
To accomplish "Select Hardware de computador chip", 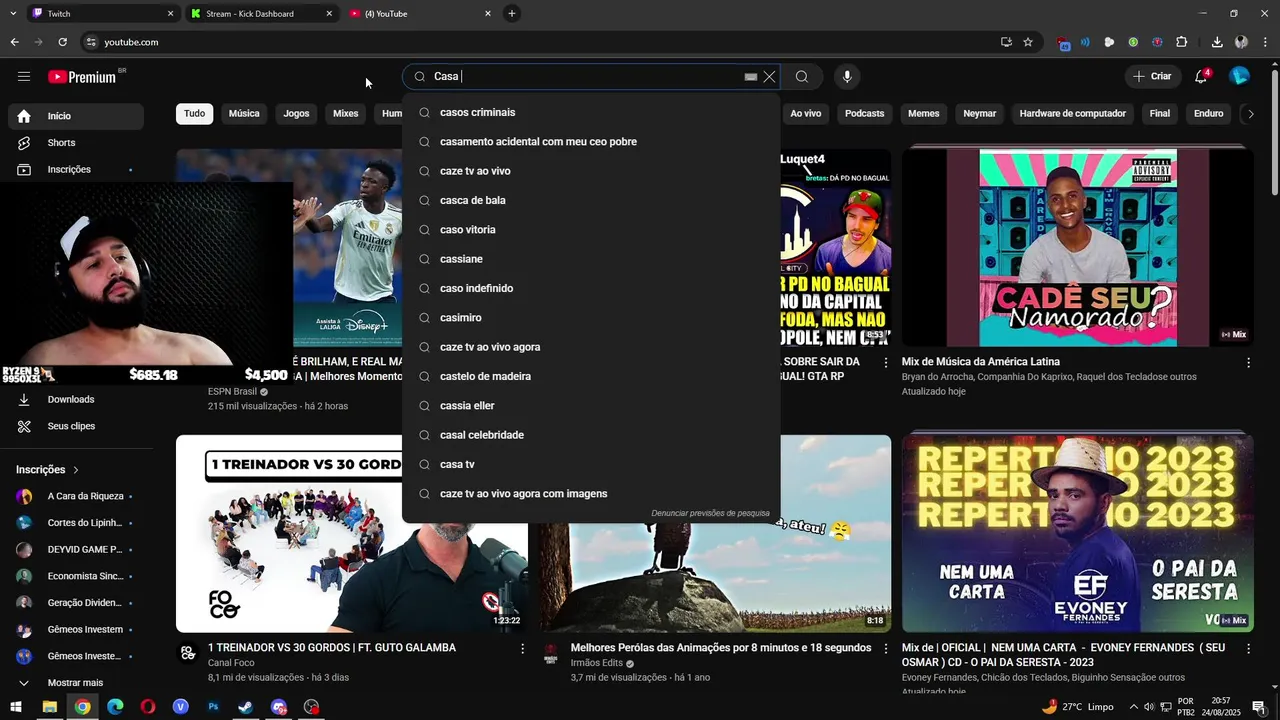I will click(1072, 113).
